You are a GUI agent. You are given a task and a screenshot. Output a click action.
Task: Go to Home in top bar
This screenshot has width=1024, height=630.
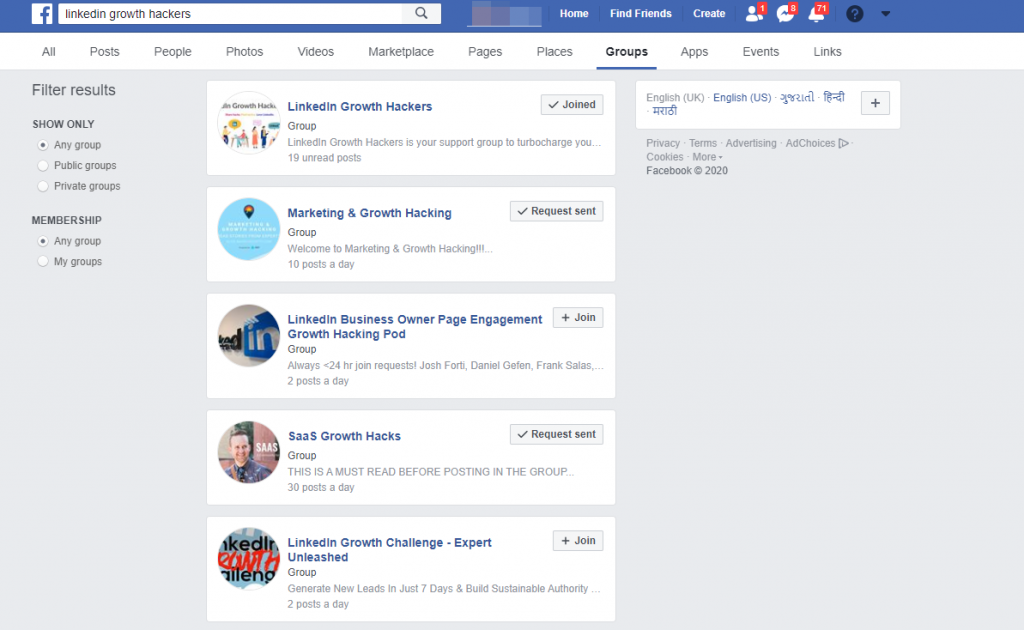(x=574, y=13)
